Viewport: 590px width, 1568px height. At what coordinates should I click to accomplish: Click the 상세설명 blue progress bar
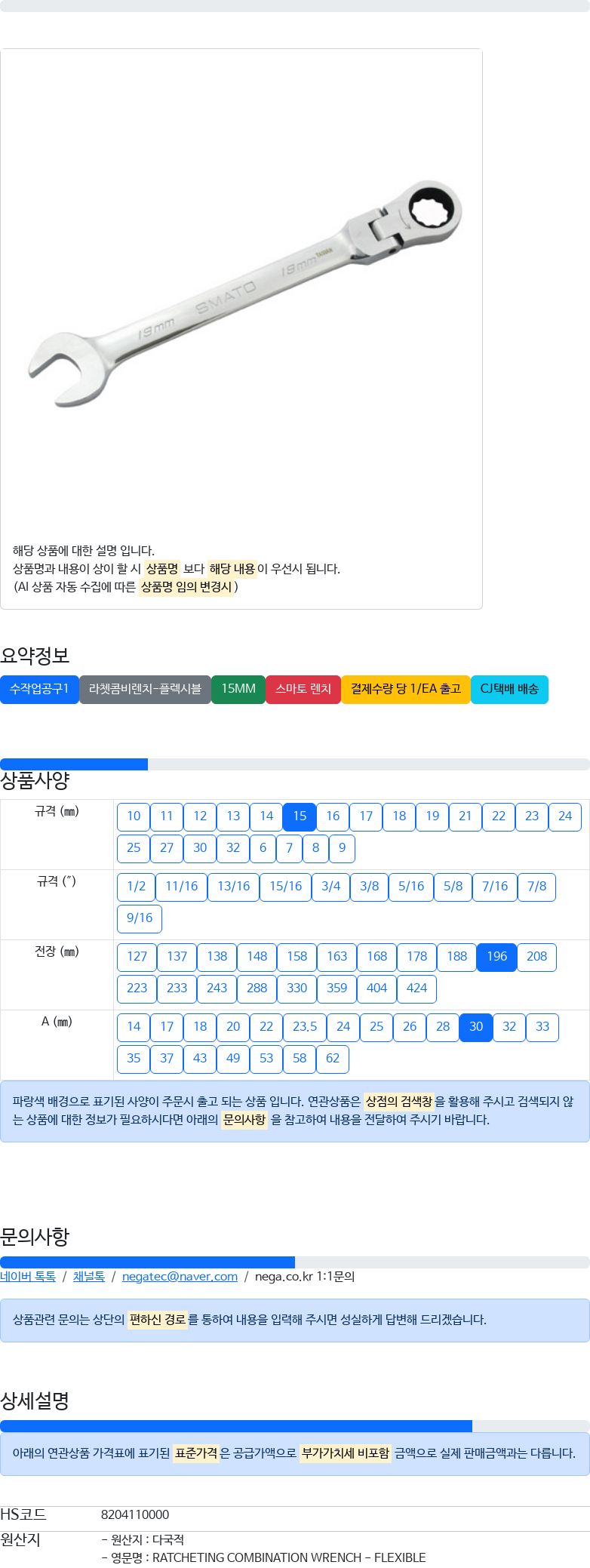[x=236, y=1426]
